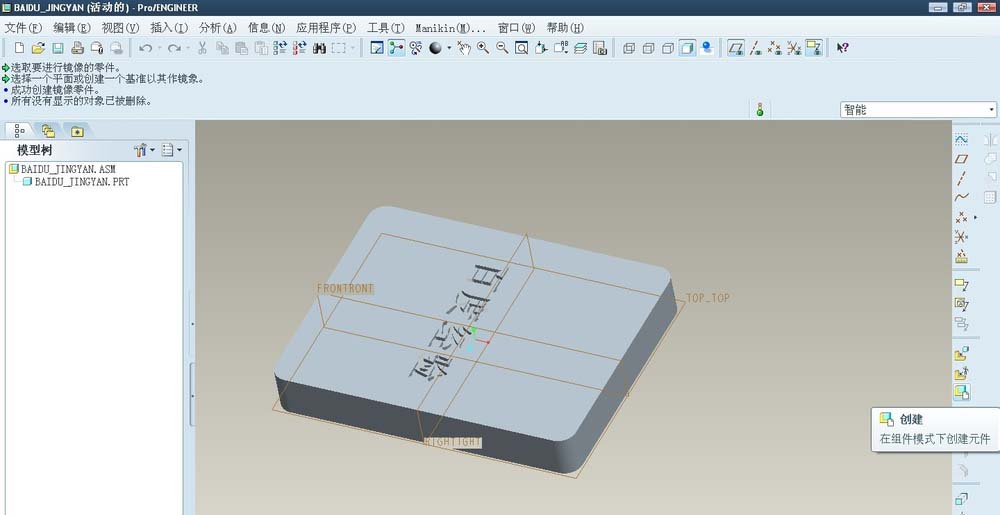
Task: Switch to the favorites tab
Action: click(x=77, y=131)
